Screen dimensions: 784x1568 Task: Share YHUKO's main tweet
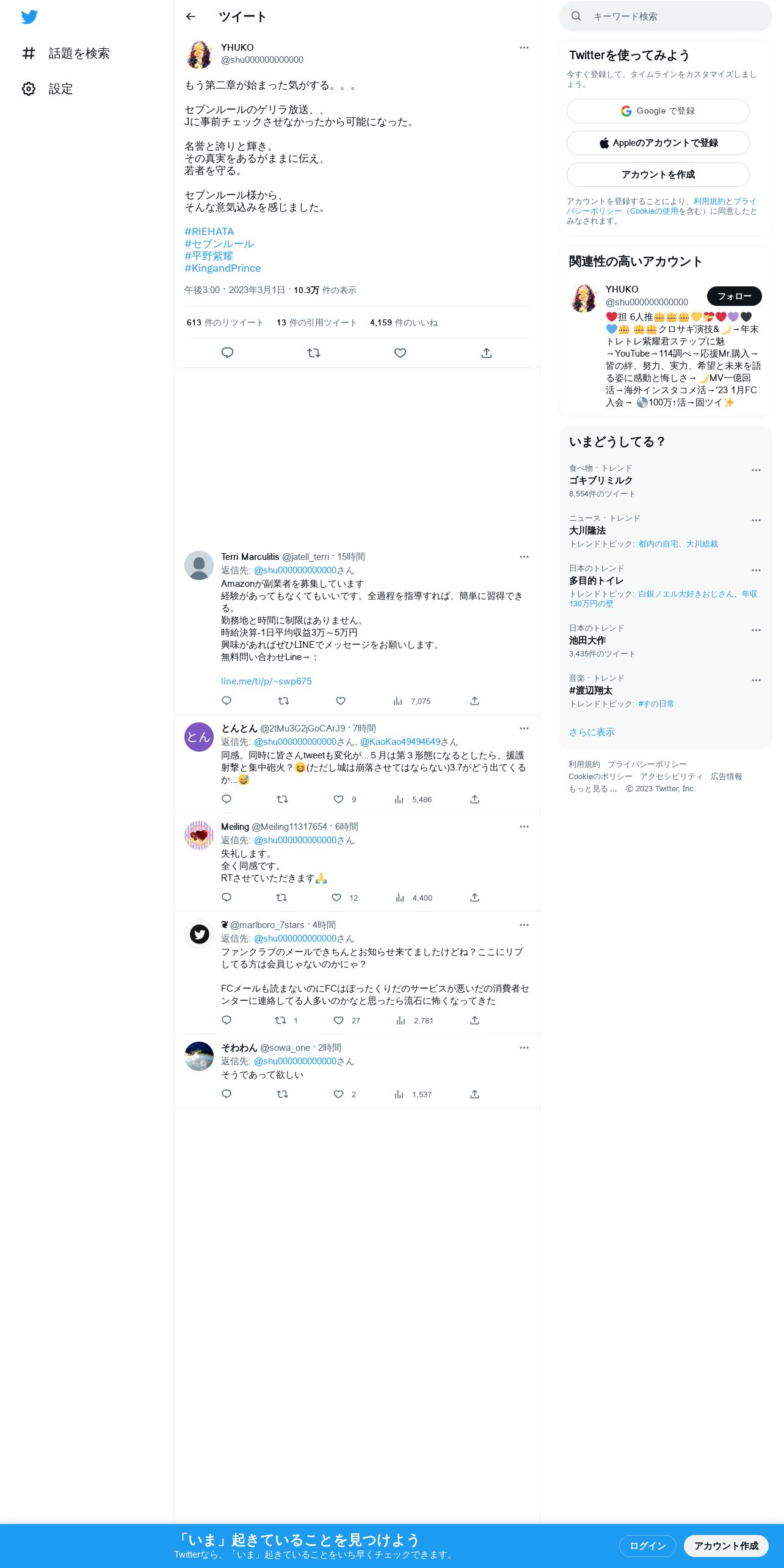coord(487,353)
